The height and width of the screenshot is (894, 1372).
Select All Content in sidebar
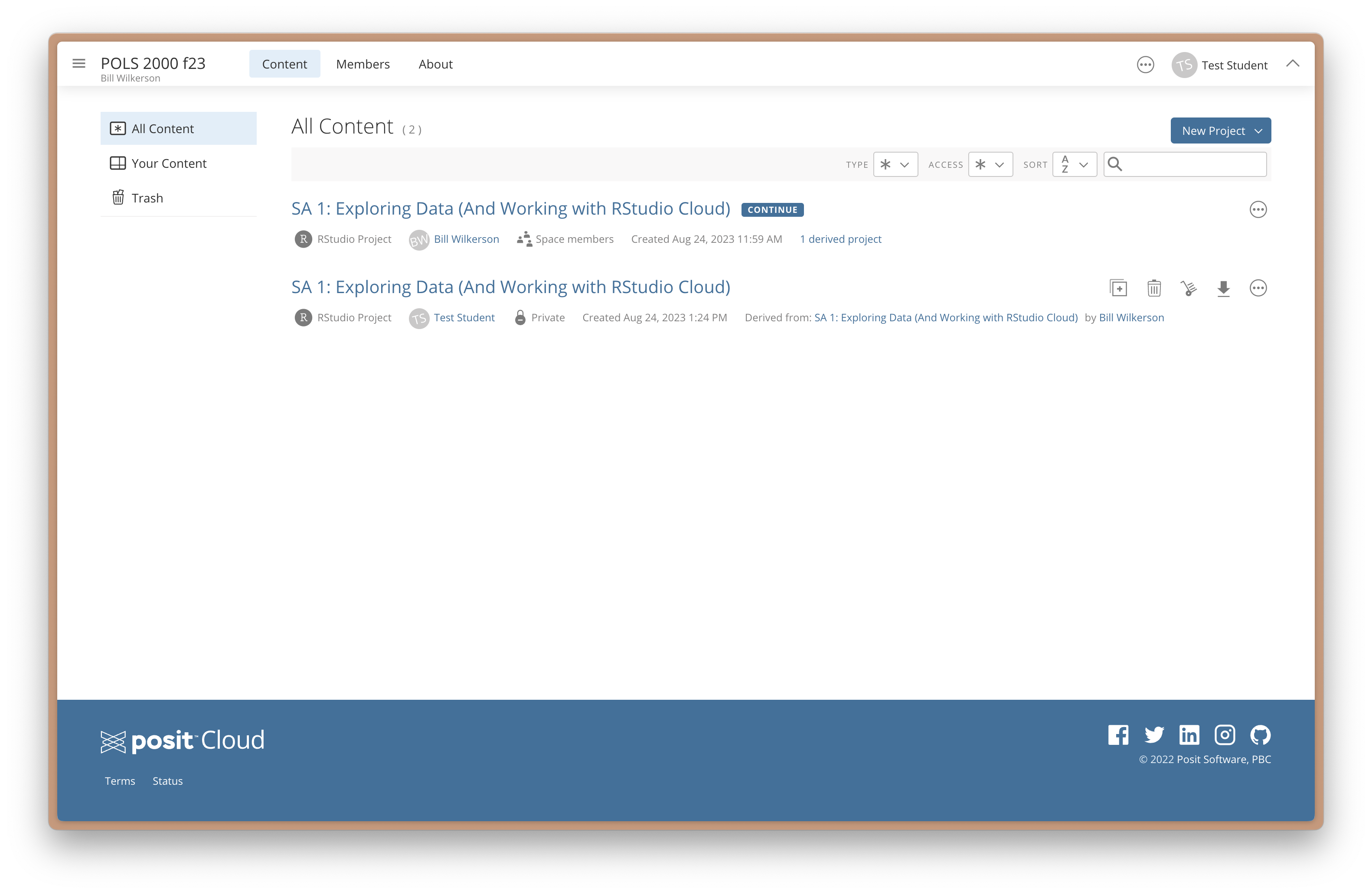click(178, 128)
